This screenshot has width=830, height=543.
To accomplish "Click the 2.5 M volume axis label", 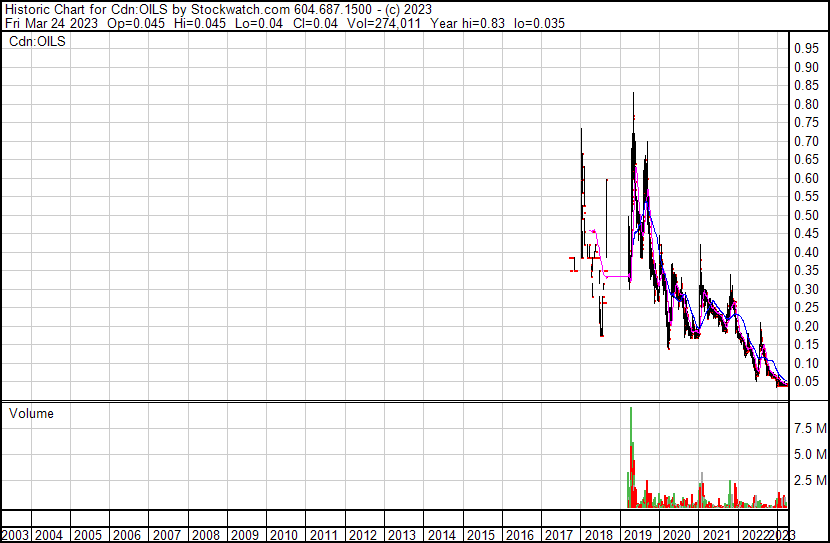I will 810,481.
